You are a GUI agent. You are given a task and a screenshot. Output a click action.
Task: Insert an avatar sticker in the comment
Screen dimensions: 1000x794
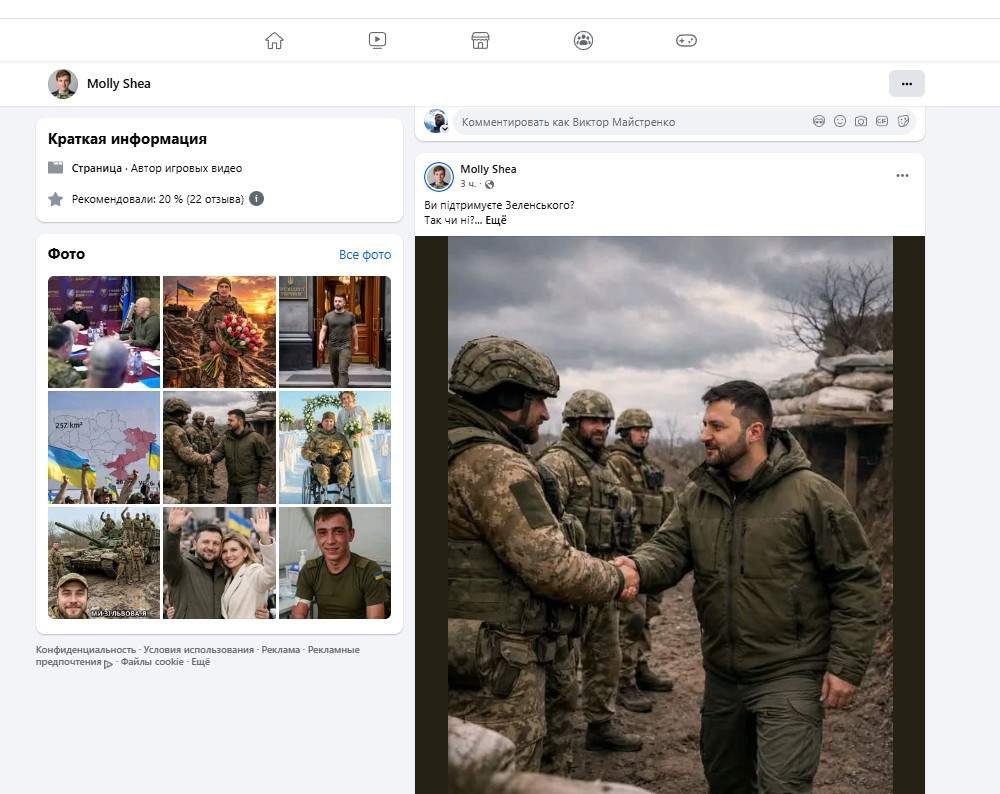(x=819, y=121)
